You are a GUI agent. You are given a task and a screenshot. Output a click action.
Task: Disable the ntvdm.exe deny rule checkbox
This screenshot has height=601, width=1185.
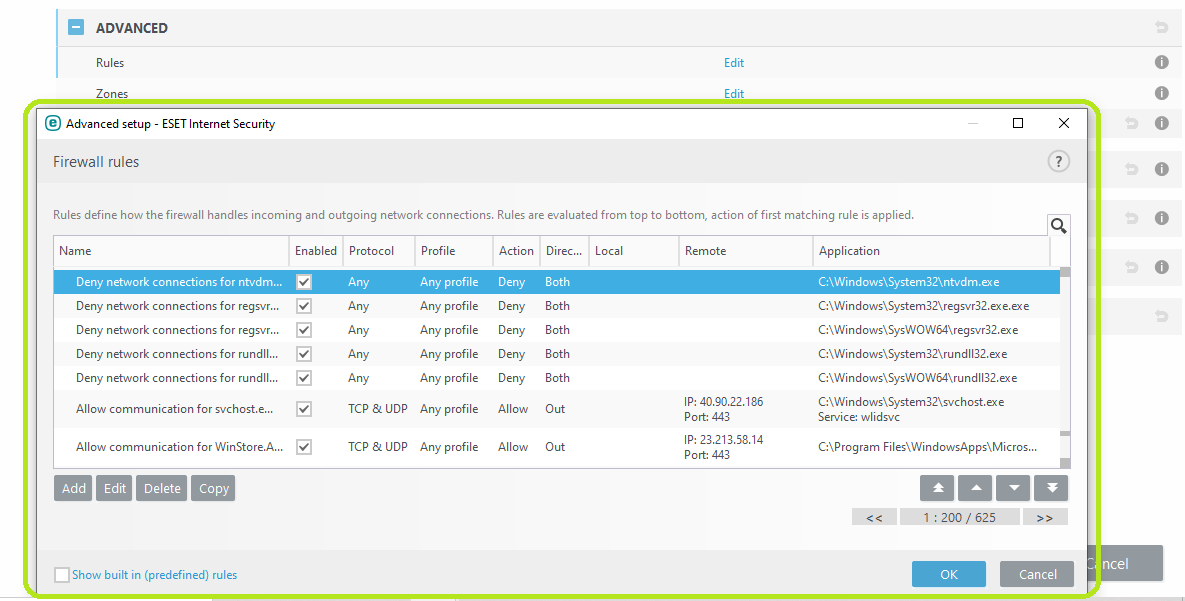click(x=304, y=282)
